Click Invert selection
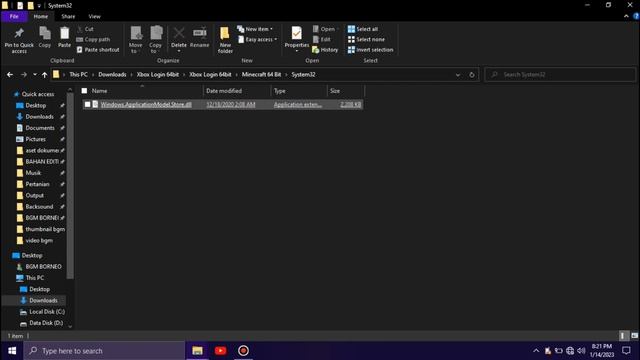This screenshot has width=640, height=360. (371, 50)
